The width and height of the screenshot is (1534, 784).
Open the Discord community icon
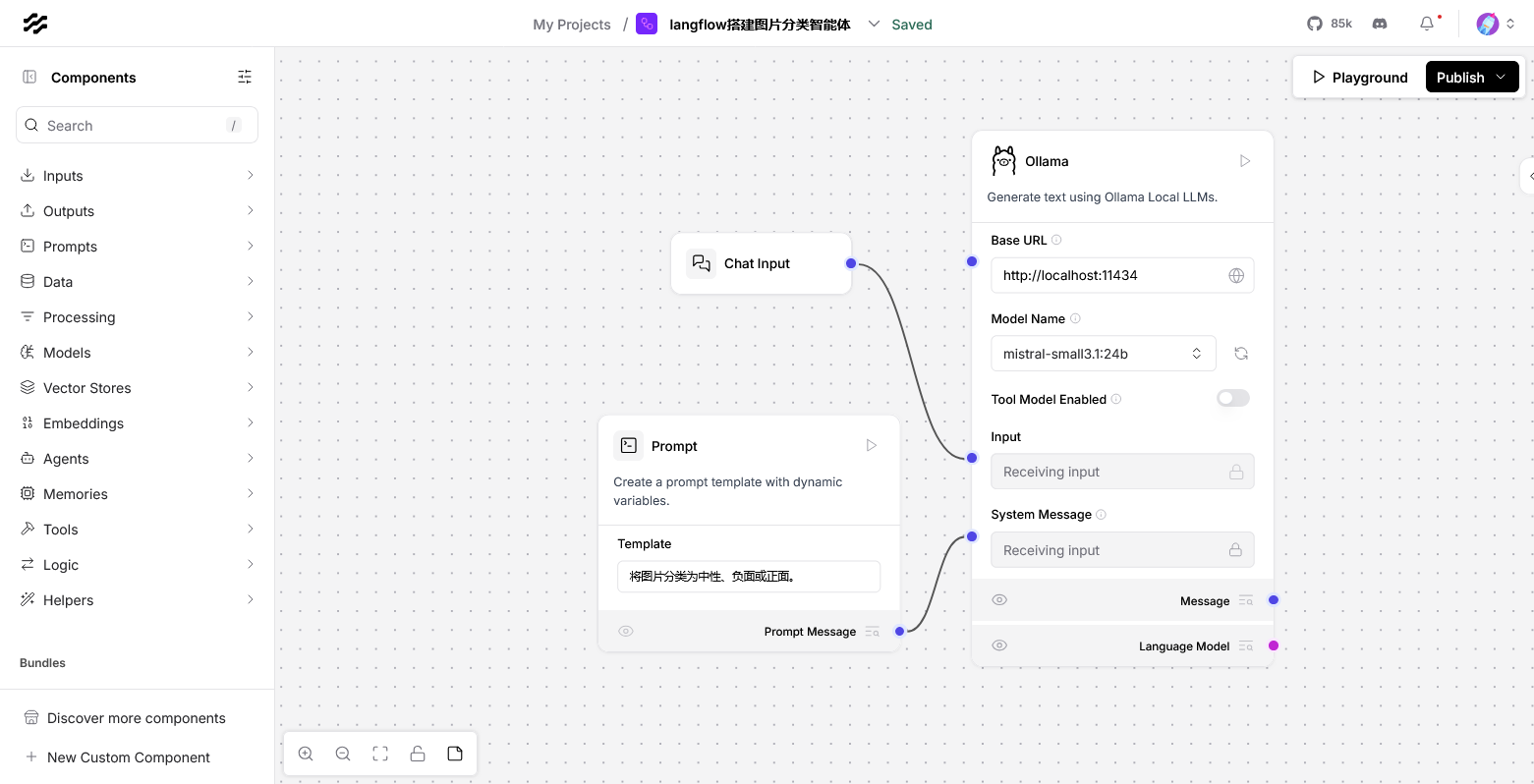pyautogui.click(x=1380, y=24)
